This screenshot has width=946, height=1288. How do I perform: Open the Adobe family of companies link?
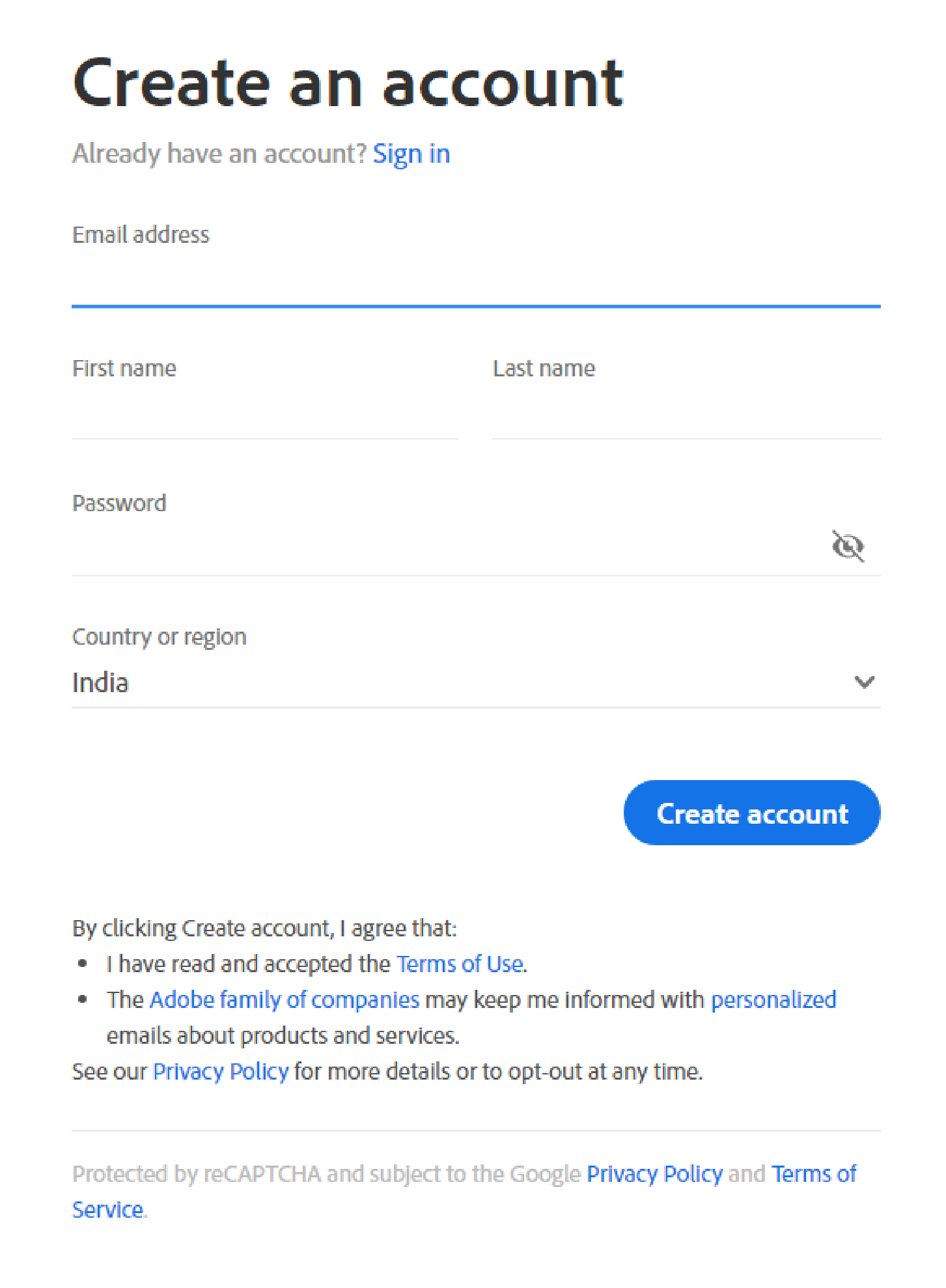284,1000
